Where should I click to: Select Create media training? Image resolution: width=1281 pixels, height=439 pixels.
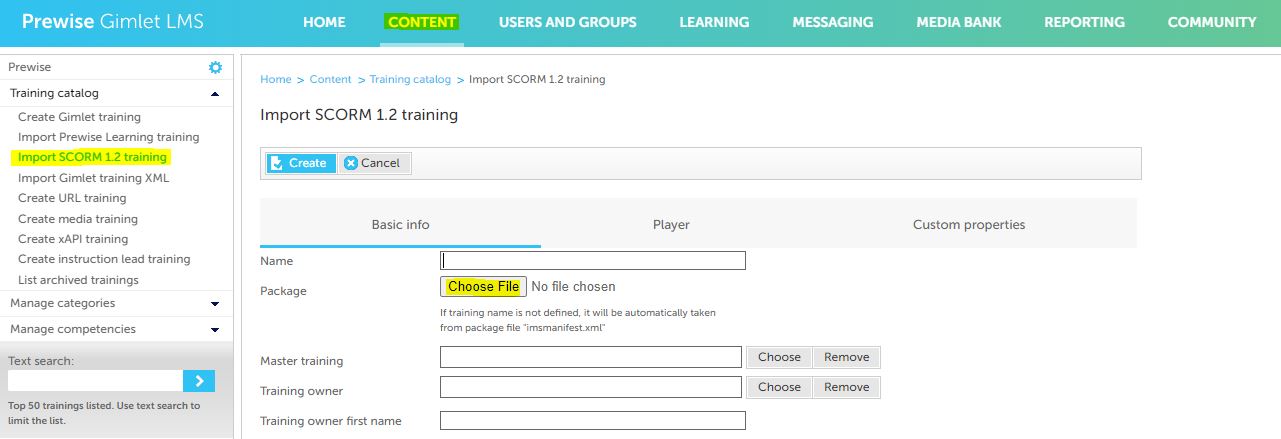point(78,219)
